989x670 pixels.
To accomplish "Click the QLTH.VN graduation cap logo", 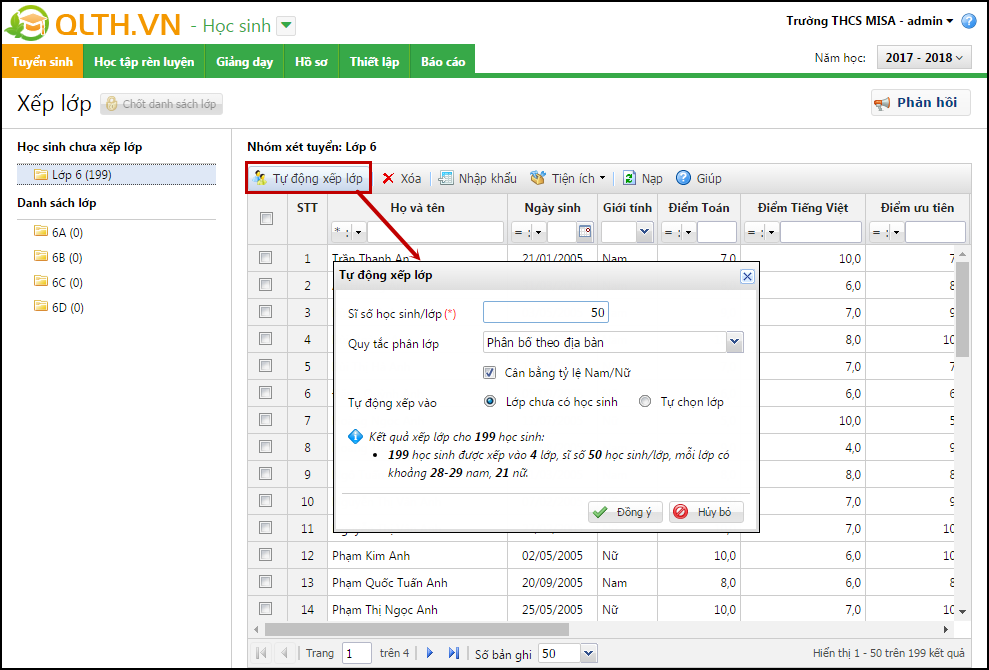I will [27, 23].
